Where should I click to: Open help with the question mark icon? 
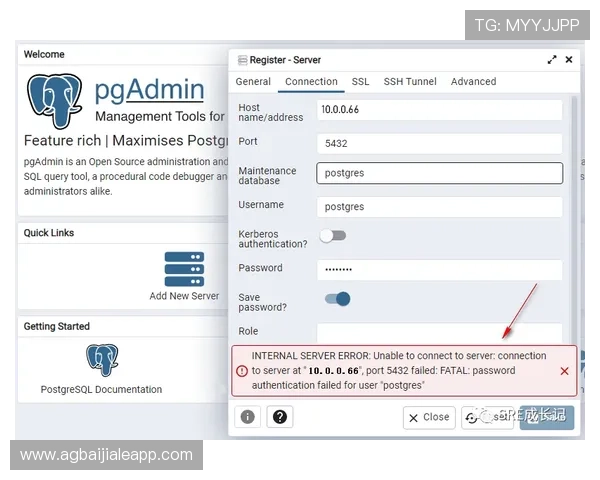tap(280, 417)
